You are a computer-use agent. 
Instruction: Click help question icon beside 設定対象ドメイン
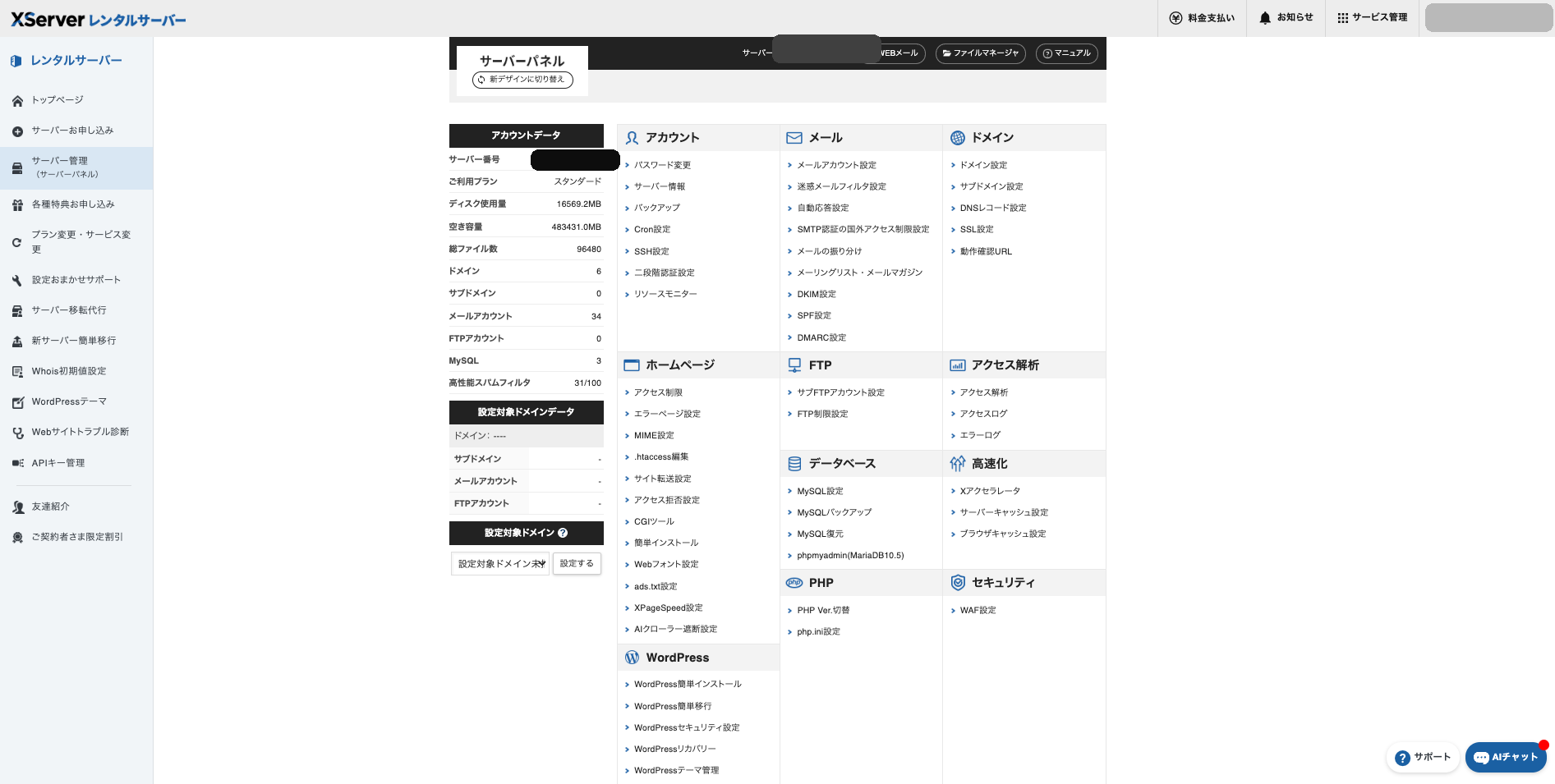point(563,533)
